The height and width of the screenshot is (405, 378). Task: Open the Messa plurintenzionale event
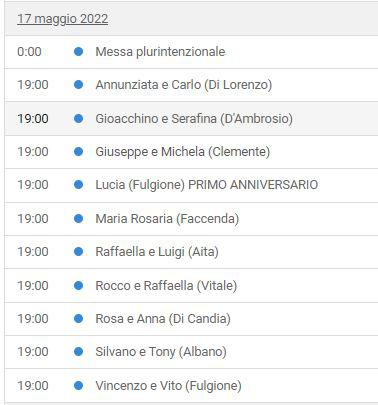point(160,52)
